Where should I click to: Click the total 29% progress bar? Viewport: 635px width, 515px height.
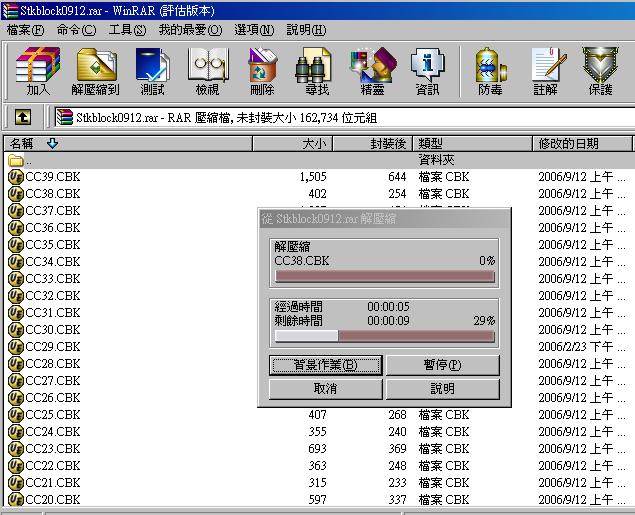tap(384, 336)
